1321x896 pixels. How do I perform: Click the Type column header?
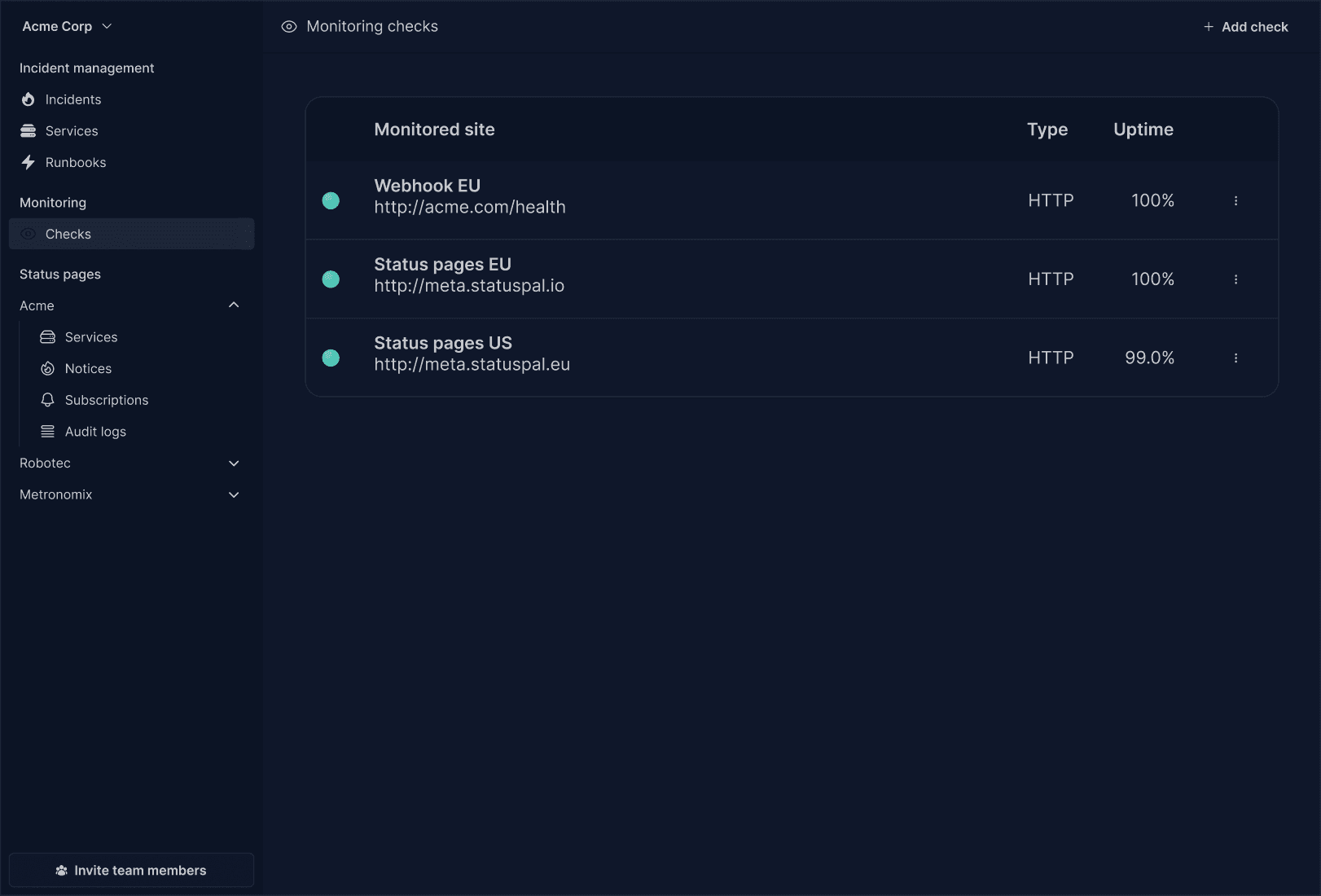point(1047,130)
